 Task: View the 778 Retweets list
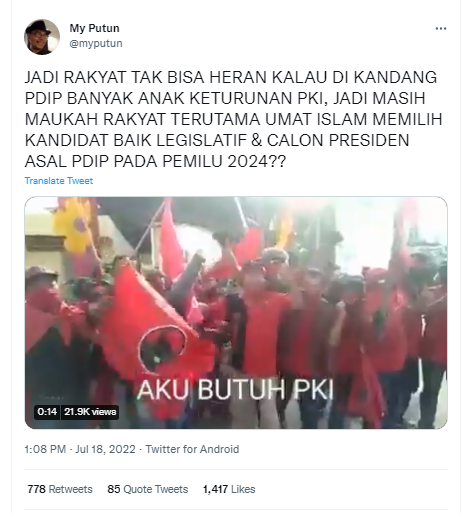(x=60, y=489)
